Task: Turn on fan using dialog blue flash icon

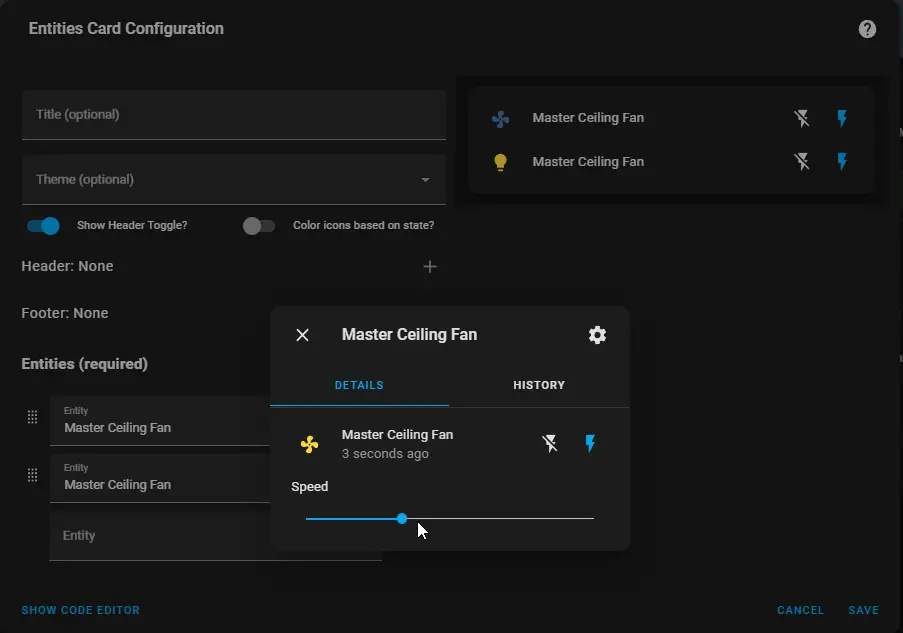Action: pyautogui.click(x=590, y=443)
